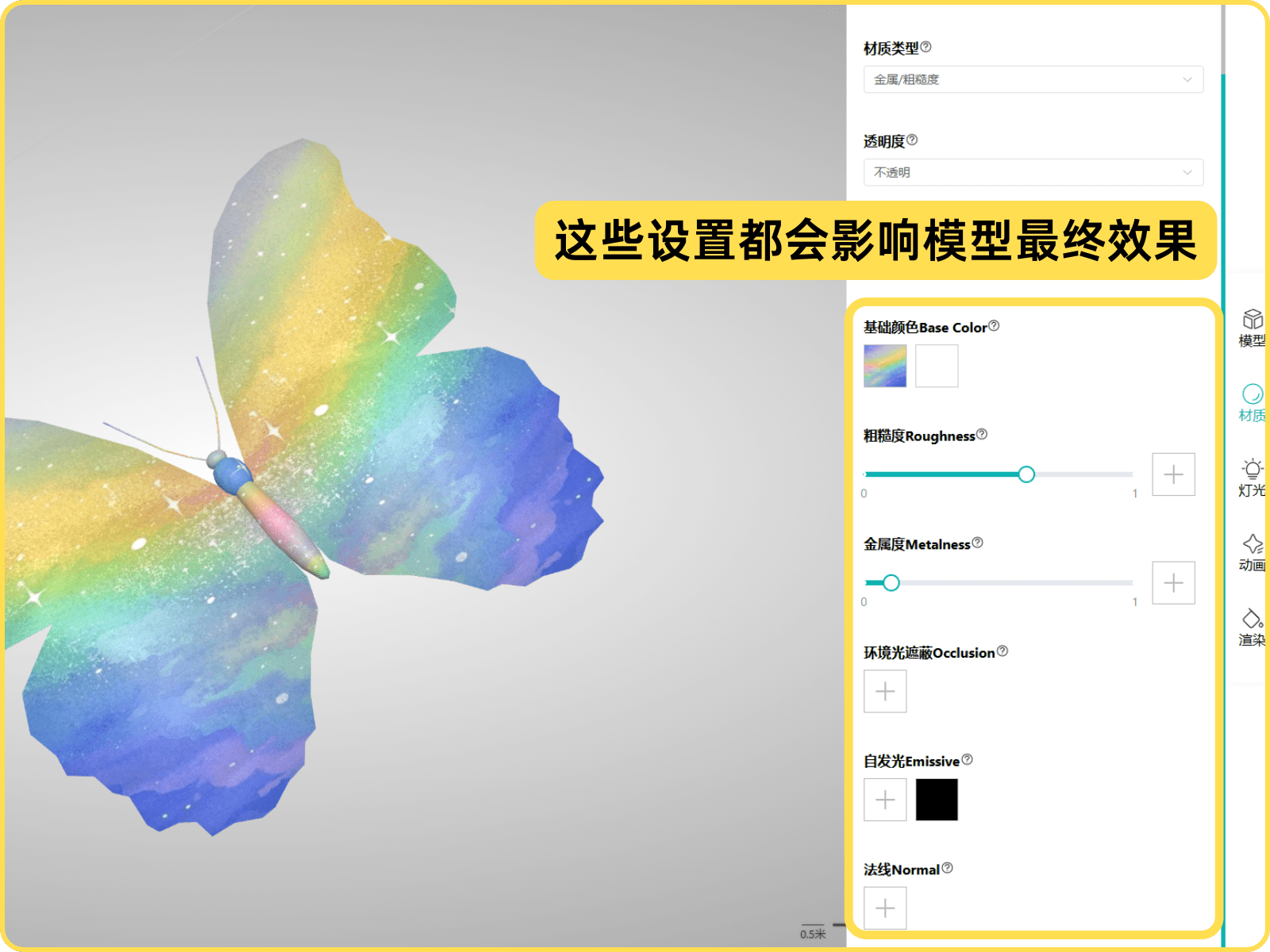Add an Emissive texture via plus box

[x=885, y=800]
